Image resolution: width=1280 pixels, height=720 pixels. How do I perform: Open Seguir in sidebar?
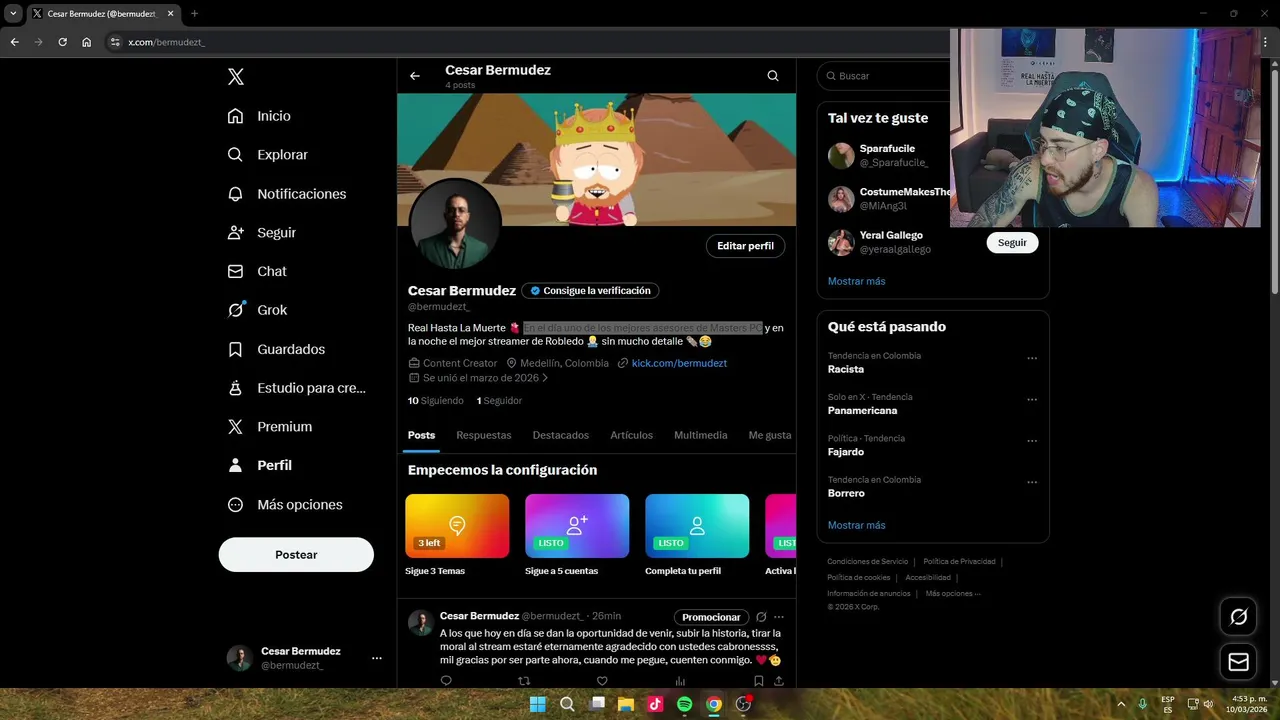(261, 232)
